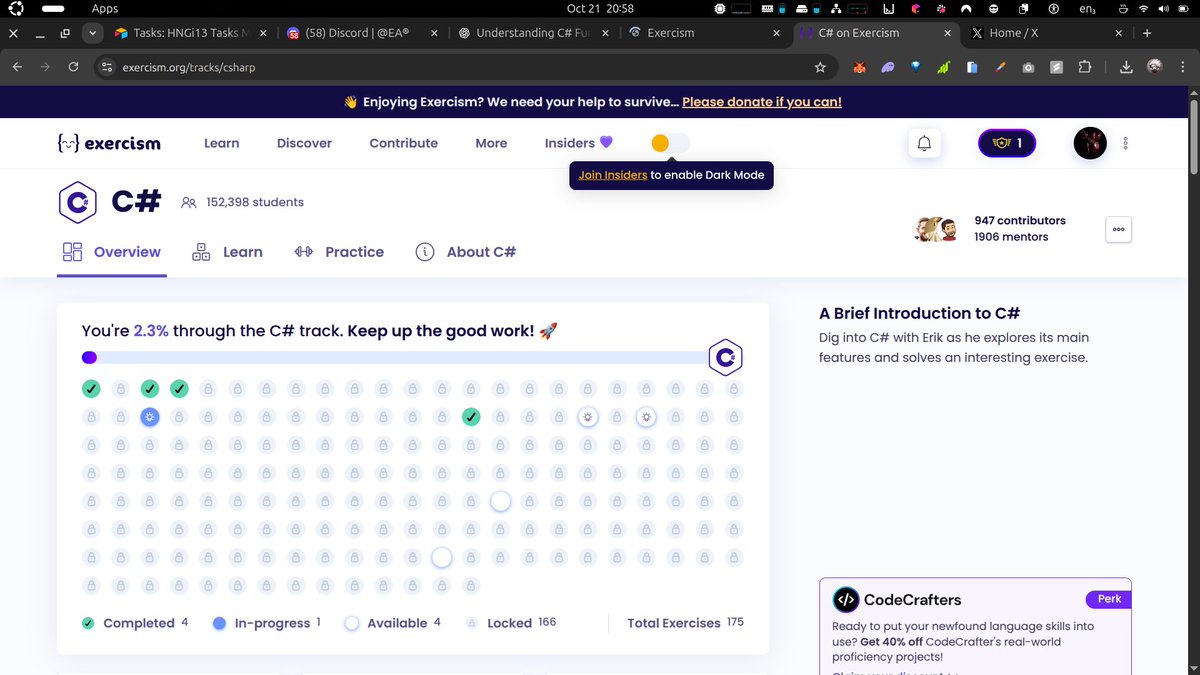Reload the page
The image size is (1200, 675).
tap(73, 67)
